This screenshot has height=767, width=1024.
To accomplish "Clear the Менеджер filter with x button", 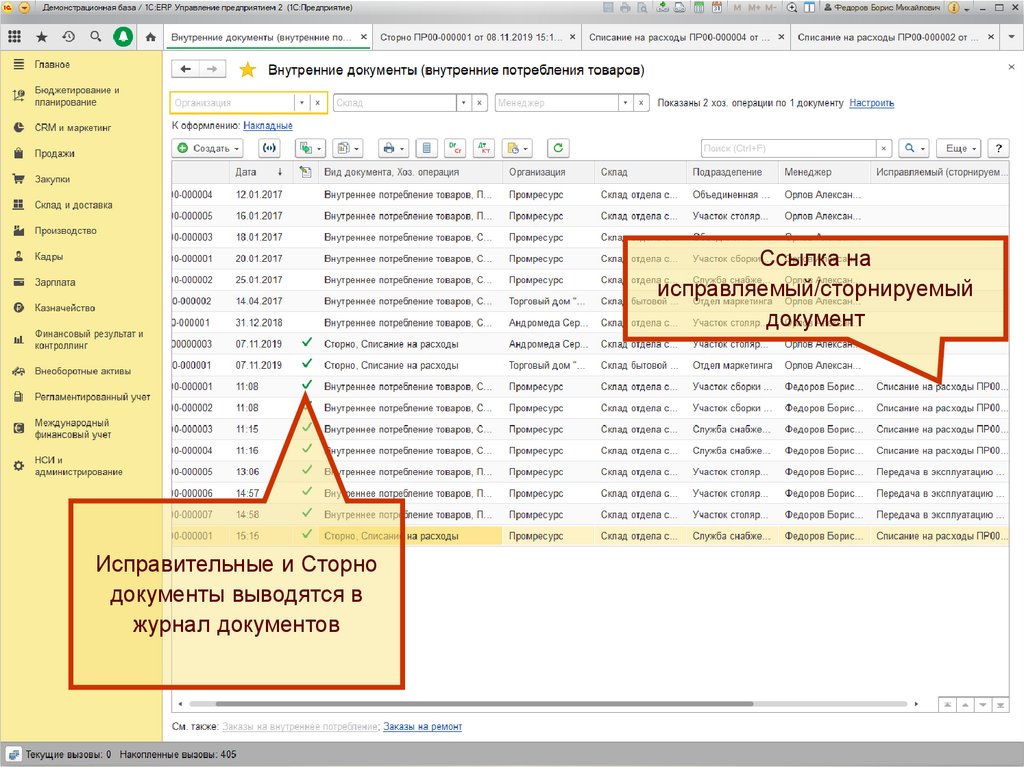I will click(x=641, y=103).
